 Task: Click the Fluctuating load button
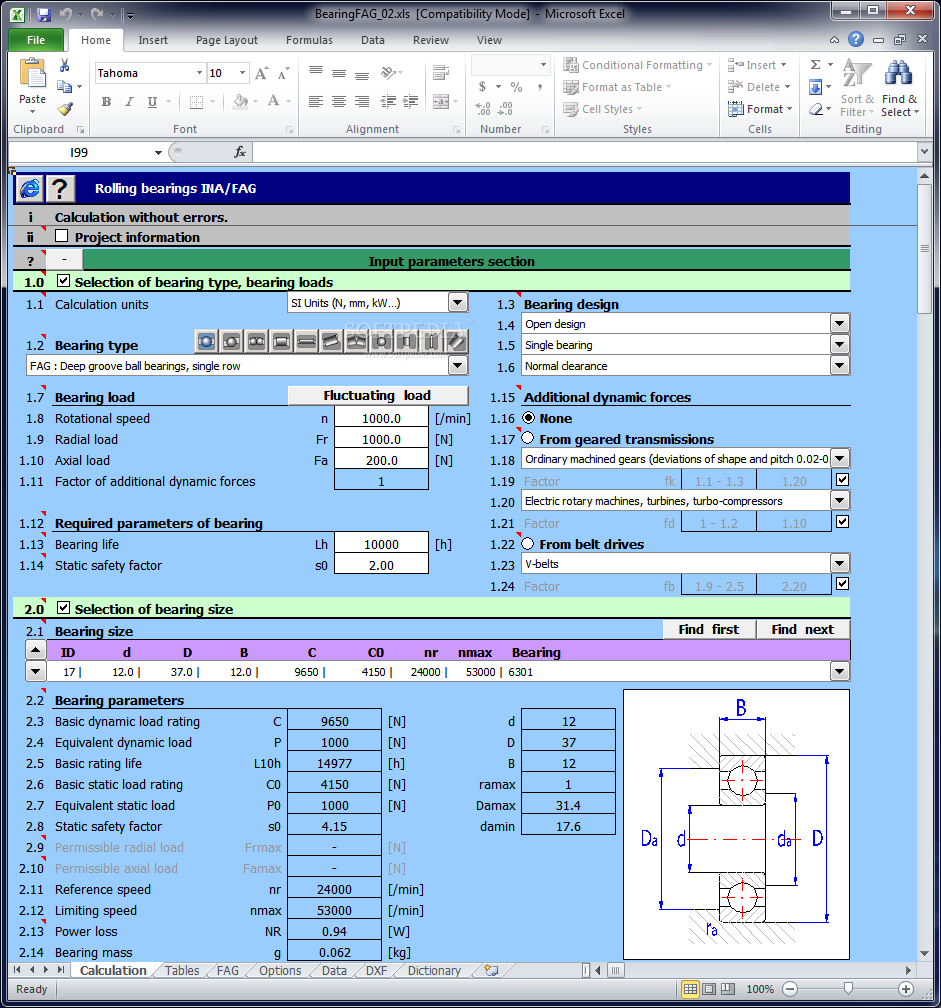377,395
